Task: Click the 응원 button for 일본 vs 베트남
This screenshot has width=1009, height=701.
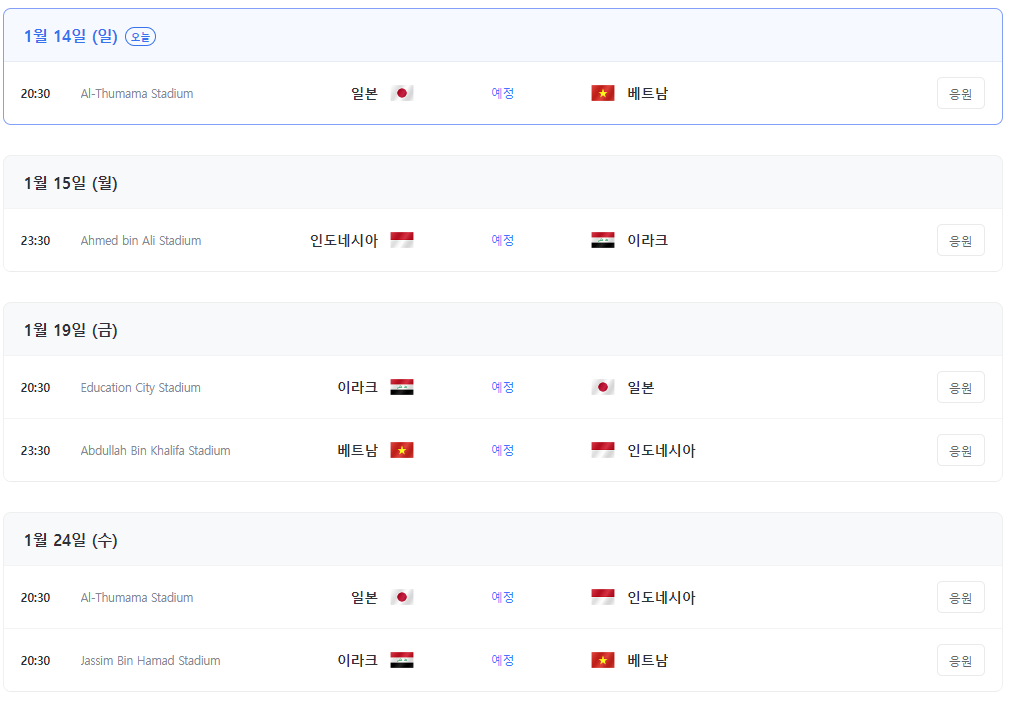Action: pyautogui.click(x=959, y=92)
